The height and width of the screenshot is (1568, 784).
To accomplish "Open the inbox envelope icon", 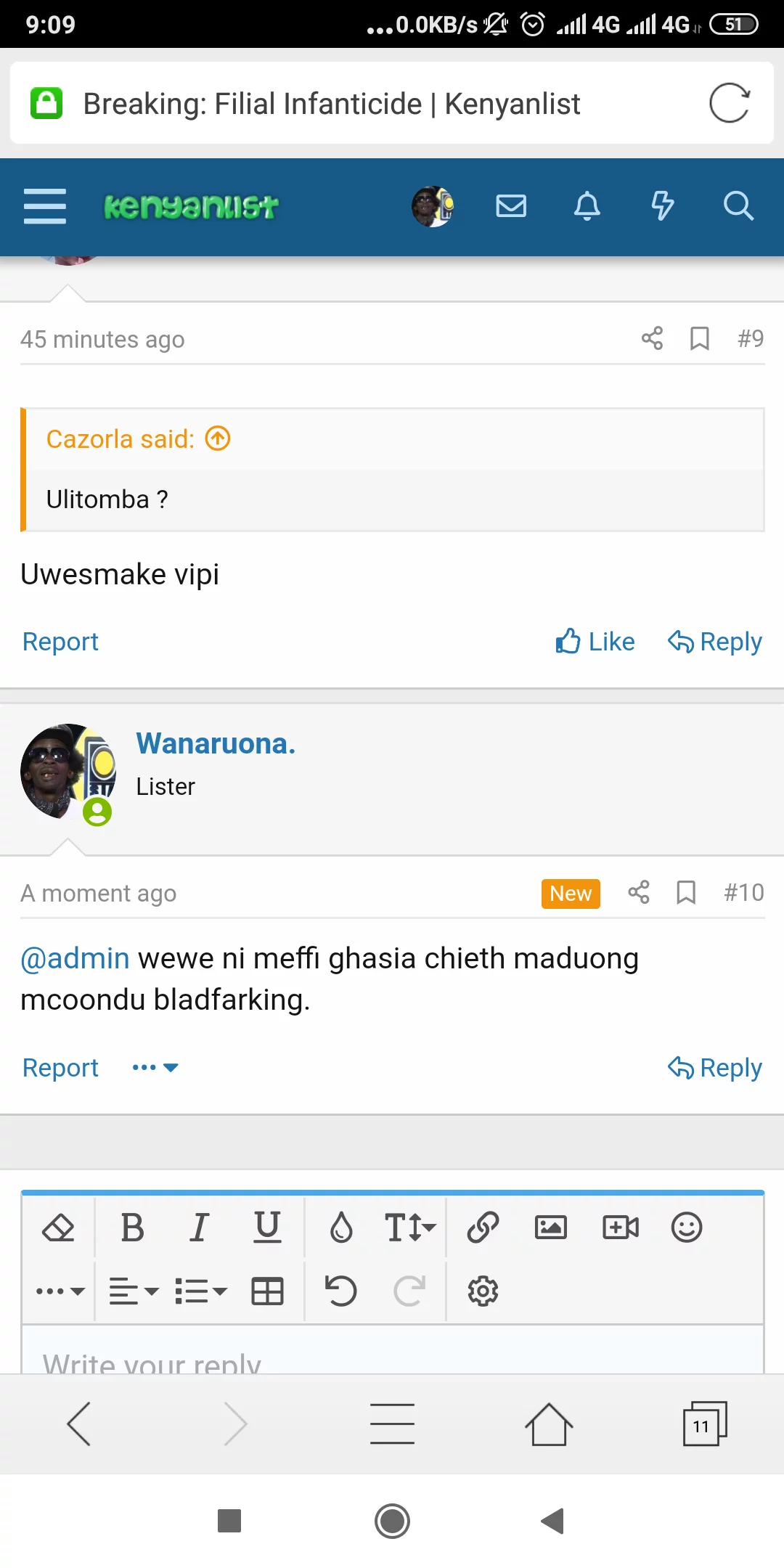I will pyautogui.click(x=511, y=206).
